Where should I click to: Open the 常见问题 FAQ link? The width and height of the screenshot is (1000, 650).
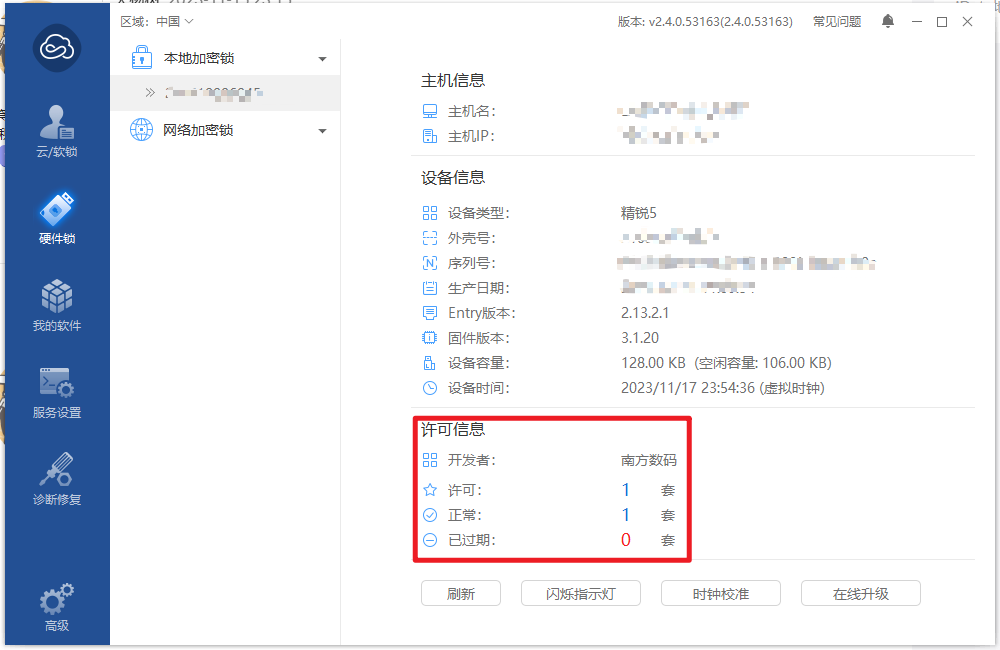837,21
